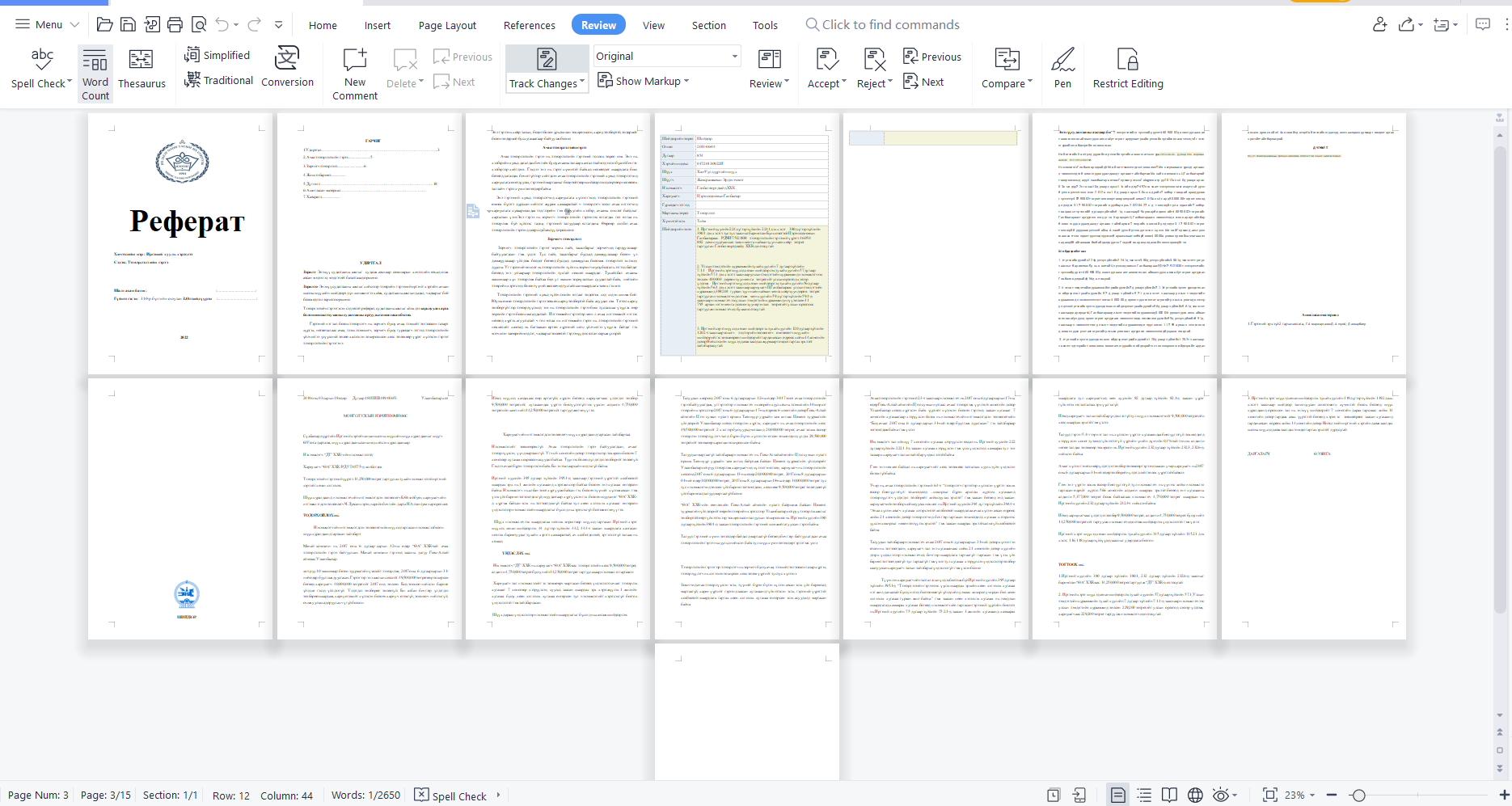Adjust the zoom slider handle
Viewport: 1512px width, 806px height.
click(x=1358, y=795)
